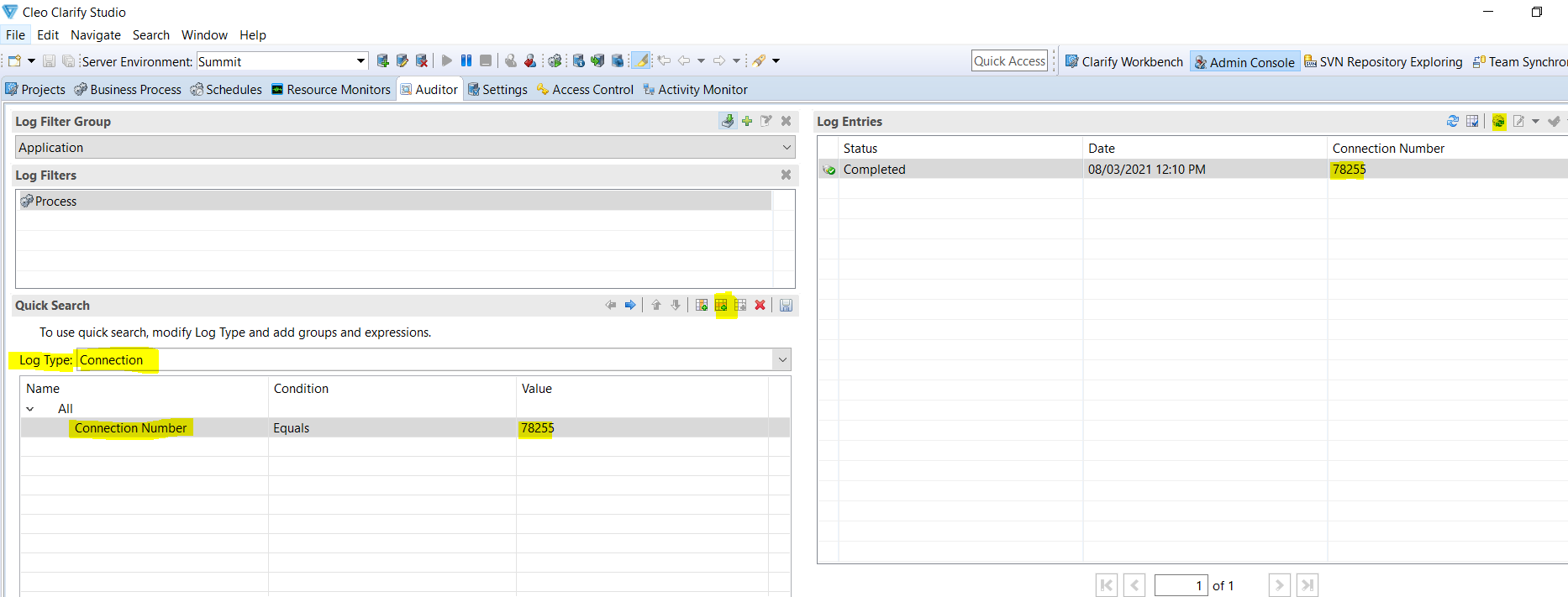Click the move down arrow in Quick Search toolbar
This screenshot has height=597, width=1568.
pos(676,305)
